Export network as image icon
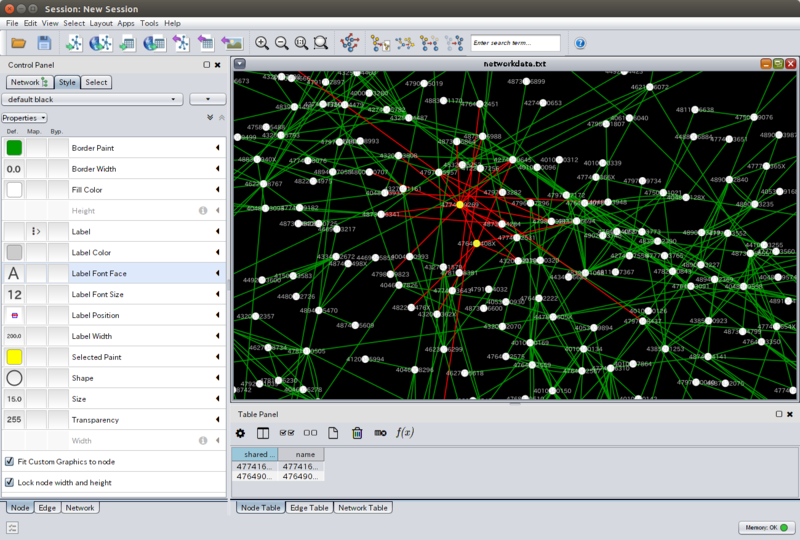800x540 pixels. [x=232, y=43]
